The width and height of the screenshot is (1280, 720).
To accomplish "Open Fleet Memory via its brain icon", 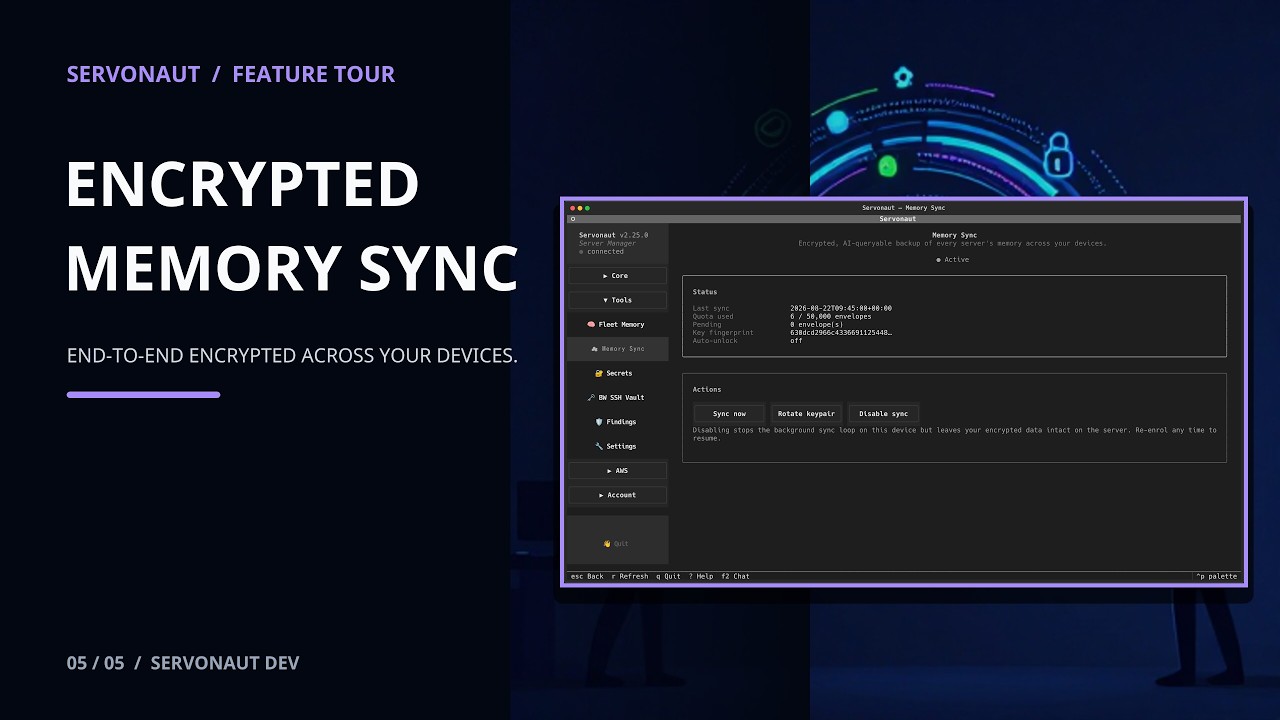I will point(591,325).
